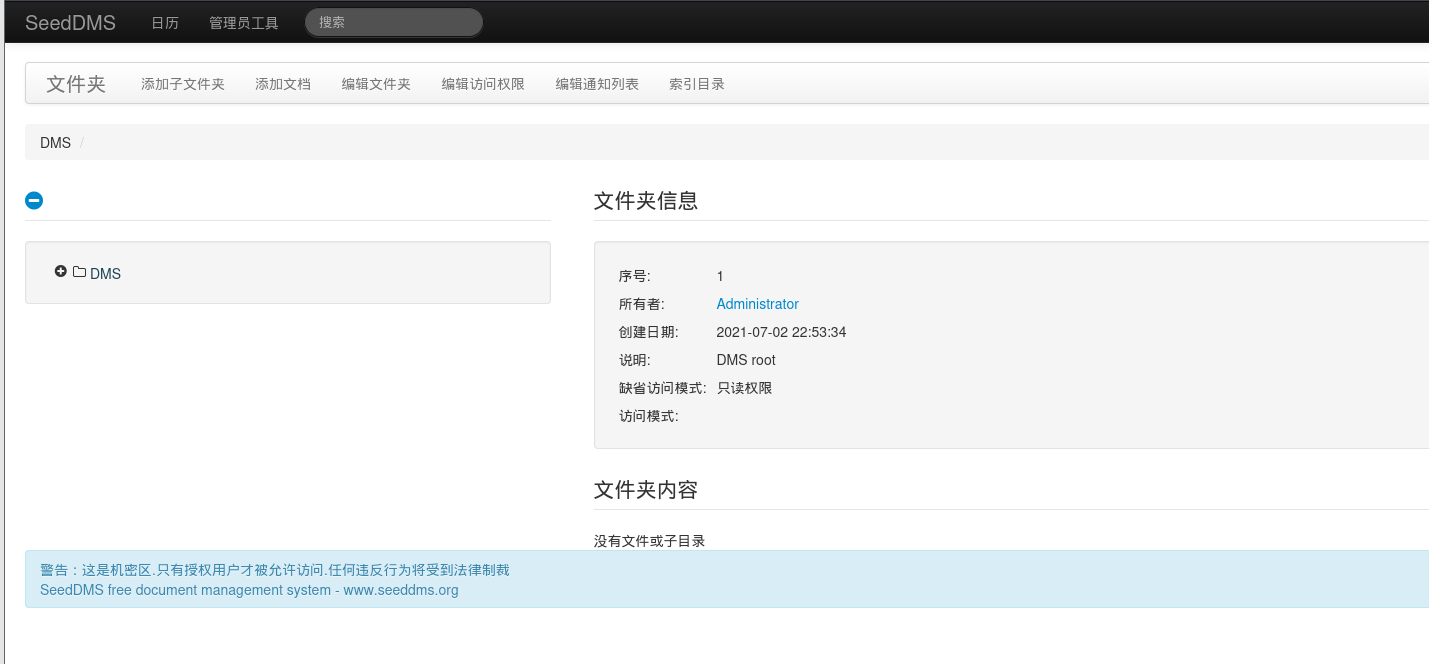Go to SeedDMS home brand link

(x=70, y=22)
